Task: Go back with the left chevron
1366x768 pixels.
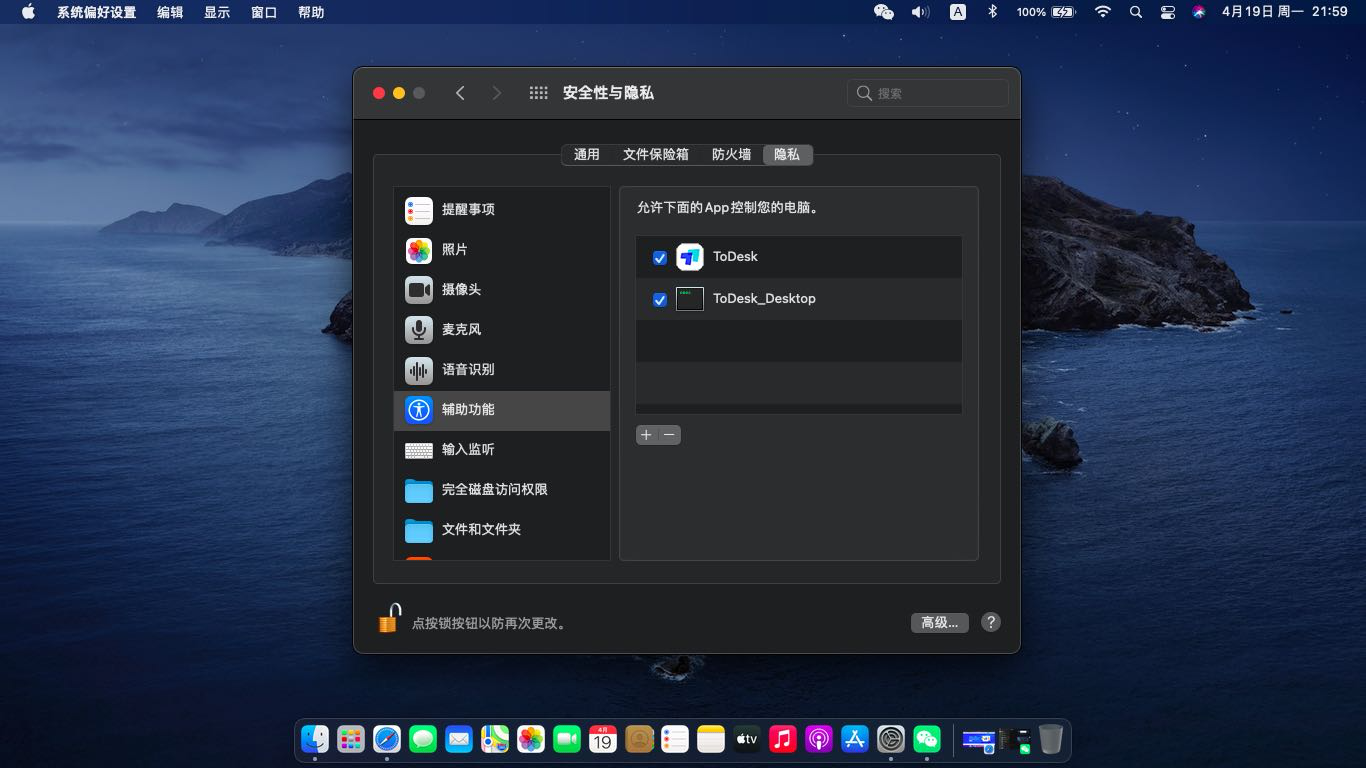Action: point(460,93)
